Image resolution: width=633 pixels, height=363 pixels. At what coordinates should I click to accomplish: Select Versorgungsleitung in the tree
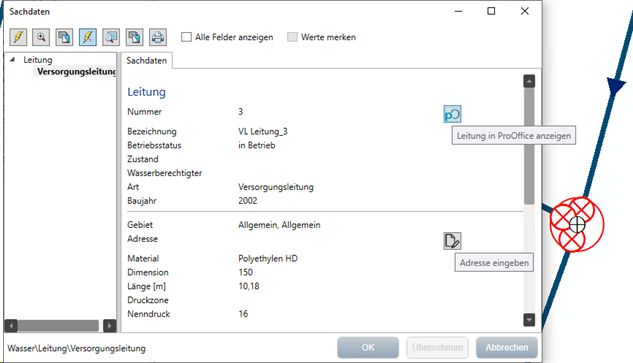[x=77, y=72]
